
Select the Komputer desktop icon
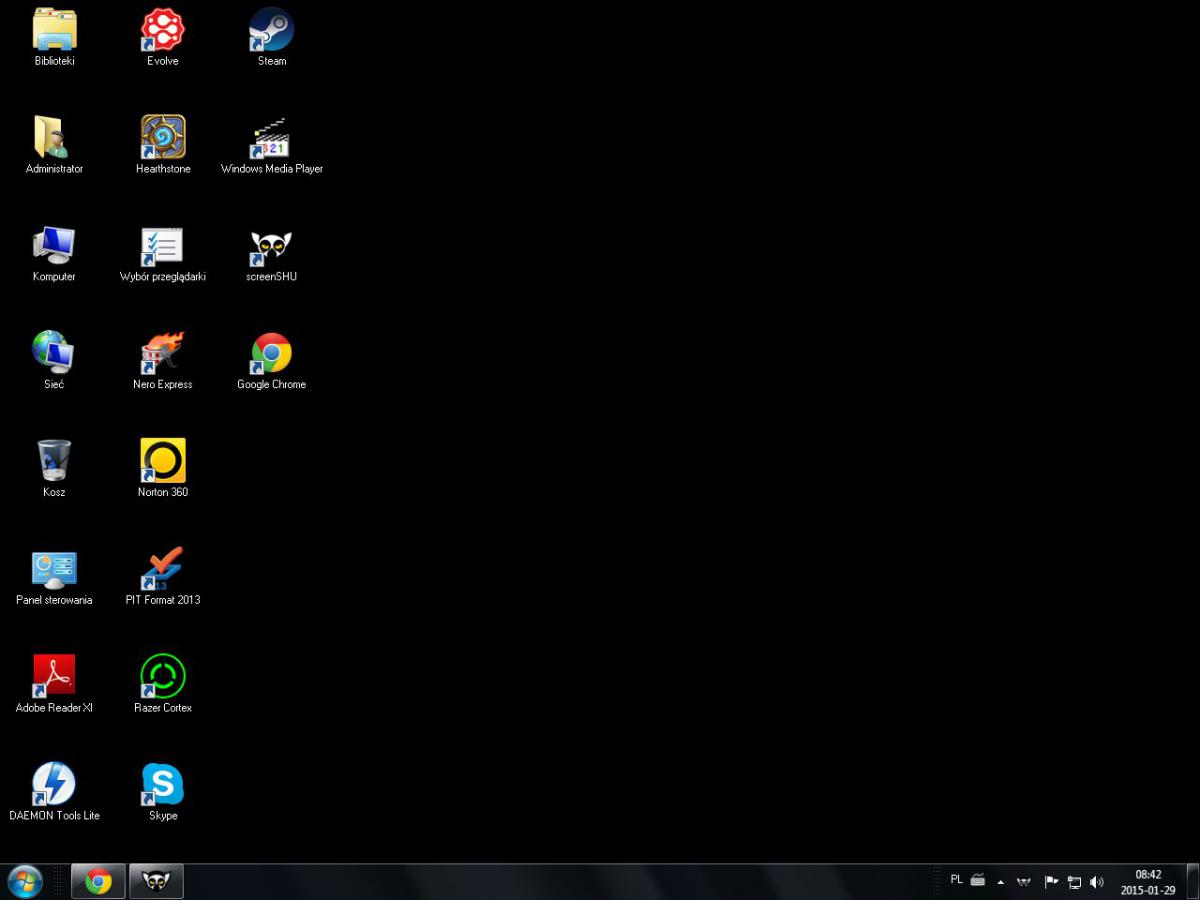click(x=54, y=254)
